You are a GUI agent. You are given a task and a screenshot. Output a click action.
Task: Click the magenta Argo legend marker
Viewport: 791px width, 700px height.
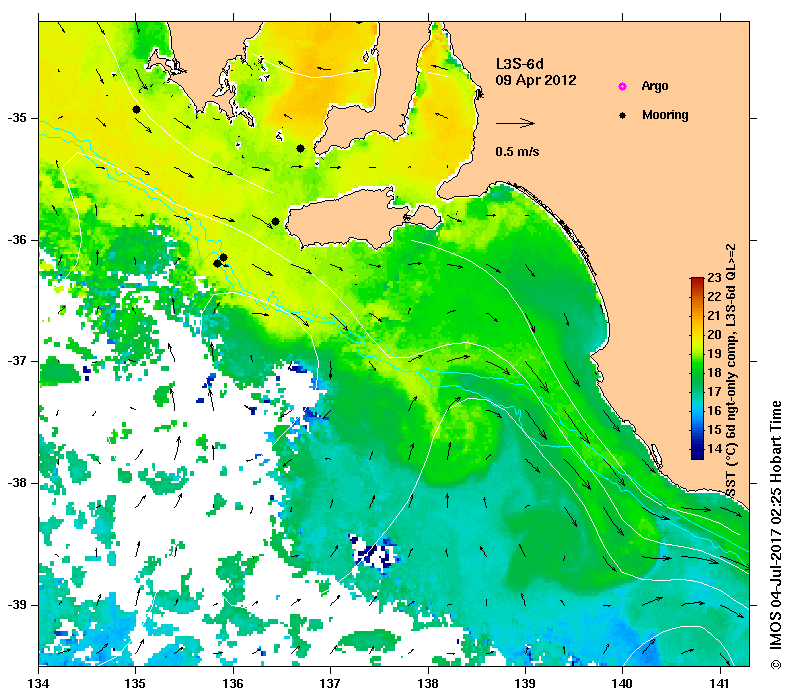tap(623, 87)
